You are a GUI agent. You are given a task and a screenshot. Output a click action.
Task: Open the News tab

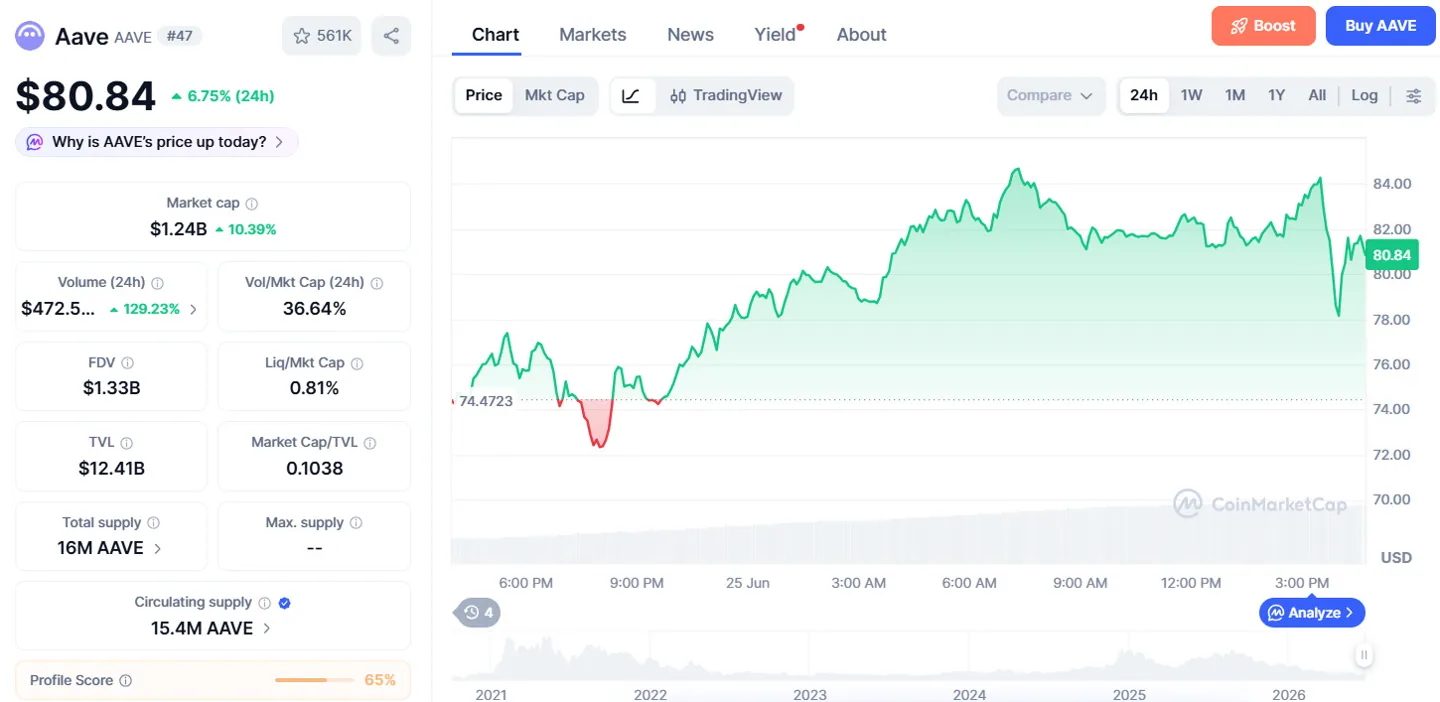coord(690,34)
